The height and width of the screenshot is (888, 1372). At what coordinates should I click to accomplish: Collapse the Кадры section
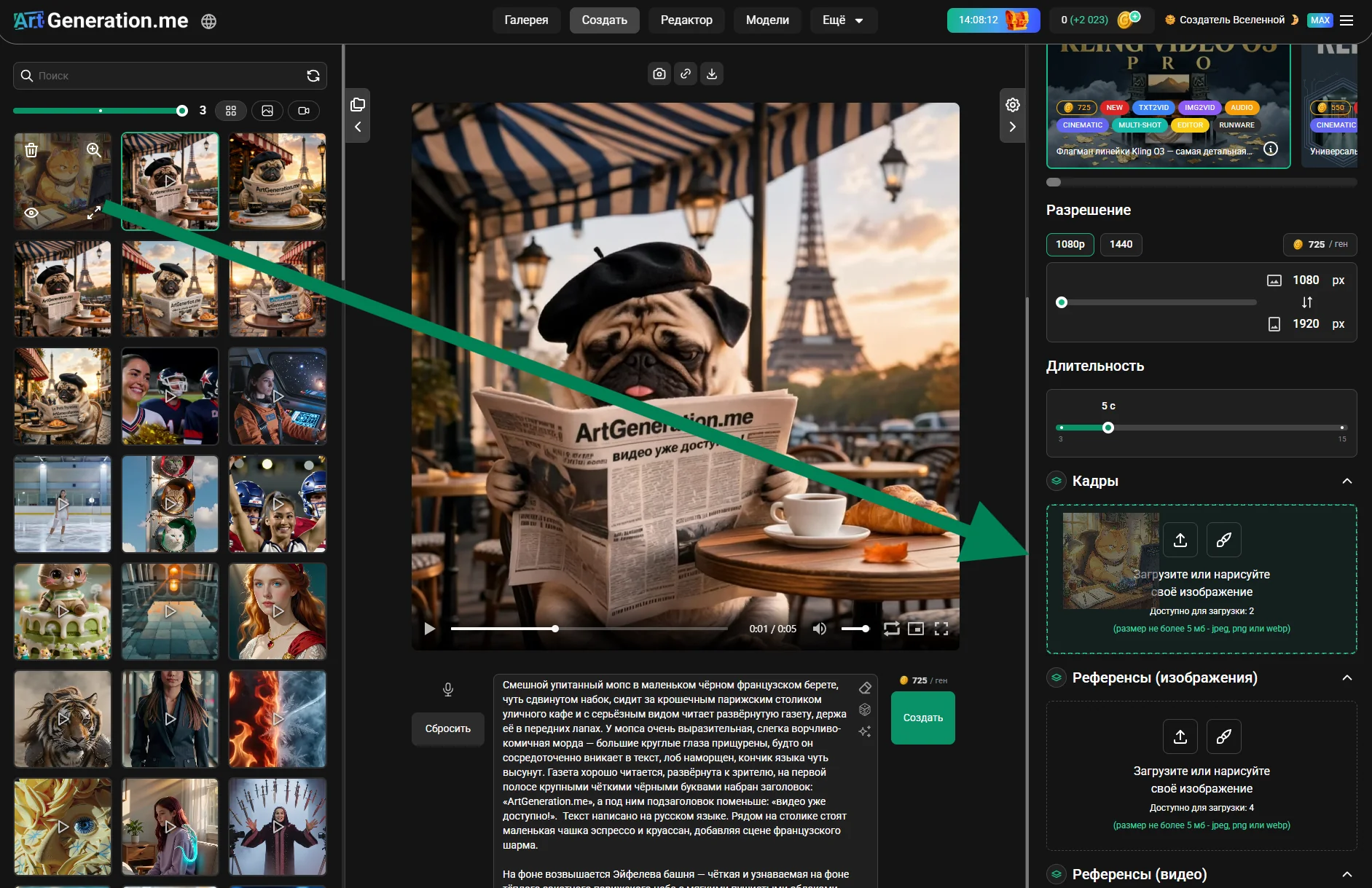tap(1347, 481)
